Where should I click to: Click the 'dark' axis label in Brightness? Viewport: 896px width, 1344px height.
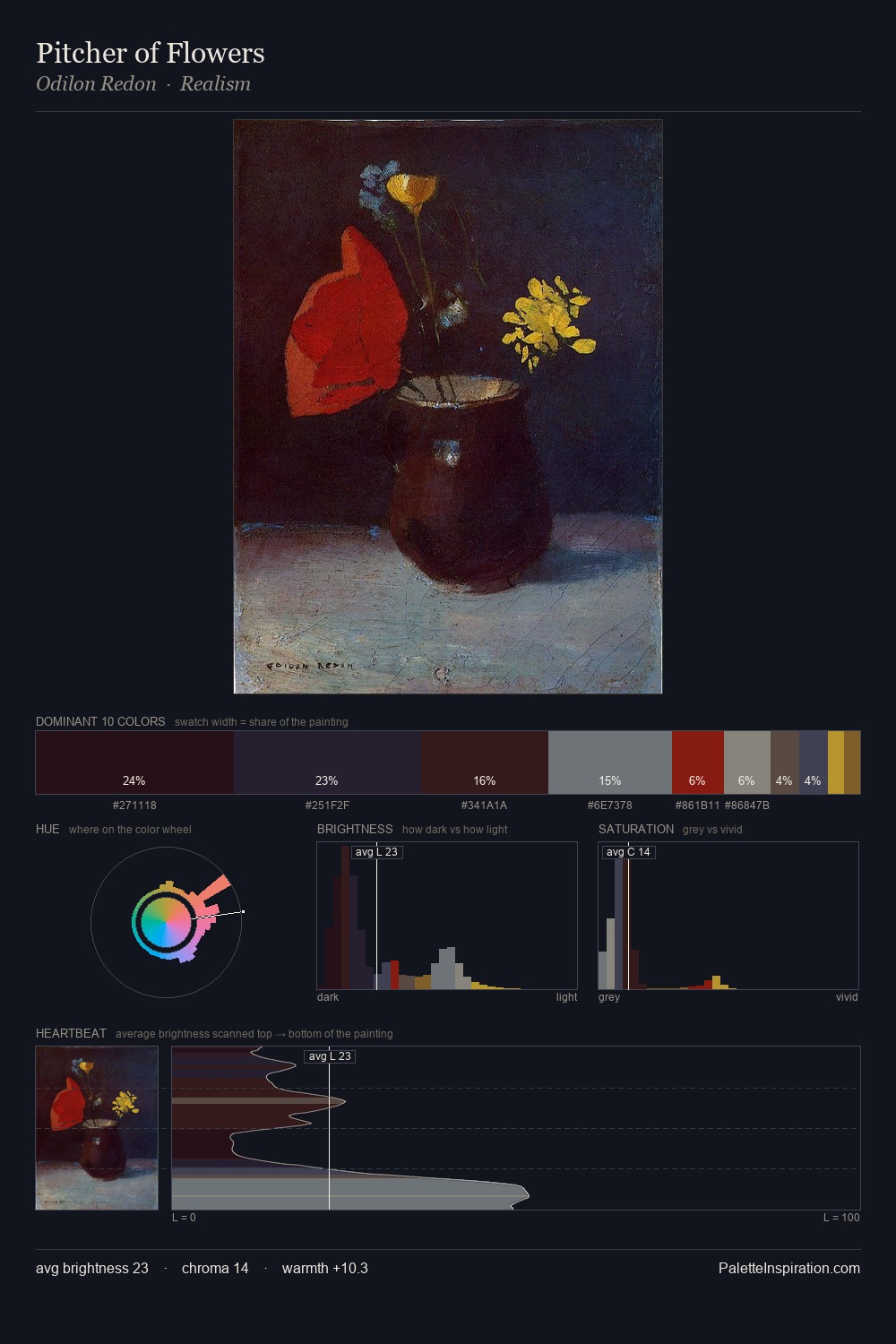pyautogui.click(x=328, y=997)
